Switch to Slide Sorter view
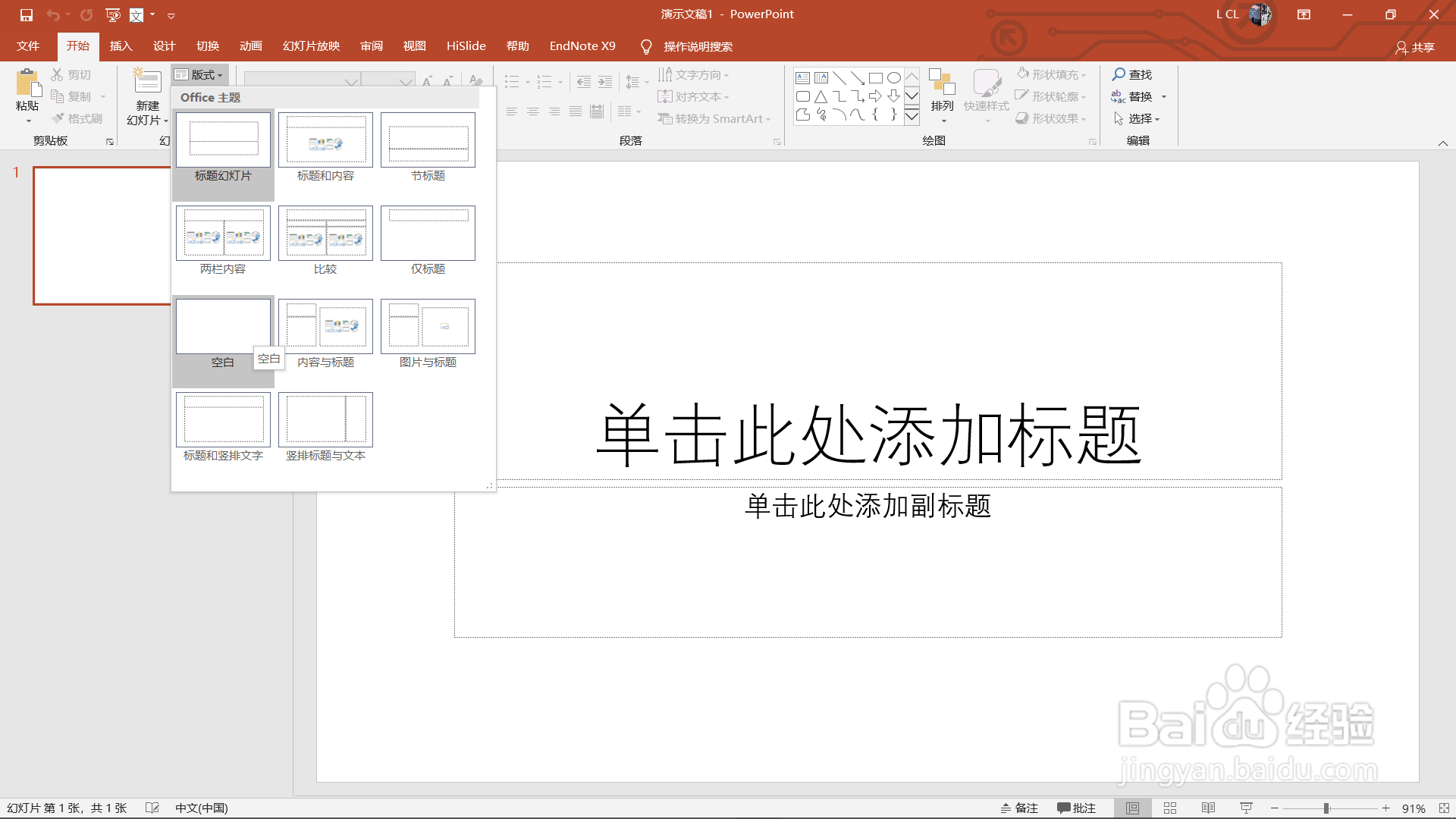 click(1169, 808)
